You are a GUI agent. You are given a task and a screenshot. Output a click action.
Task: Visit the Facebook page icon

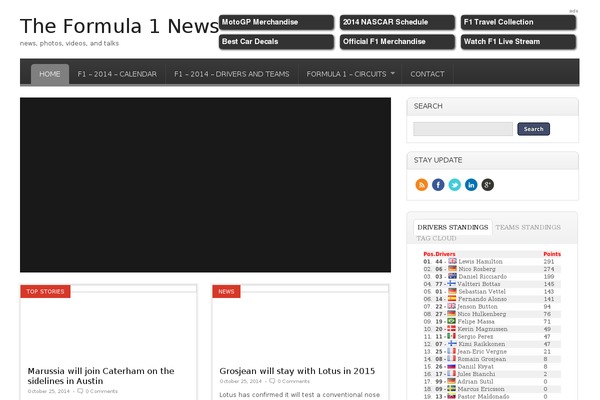[x=438, y=185]
